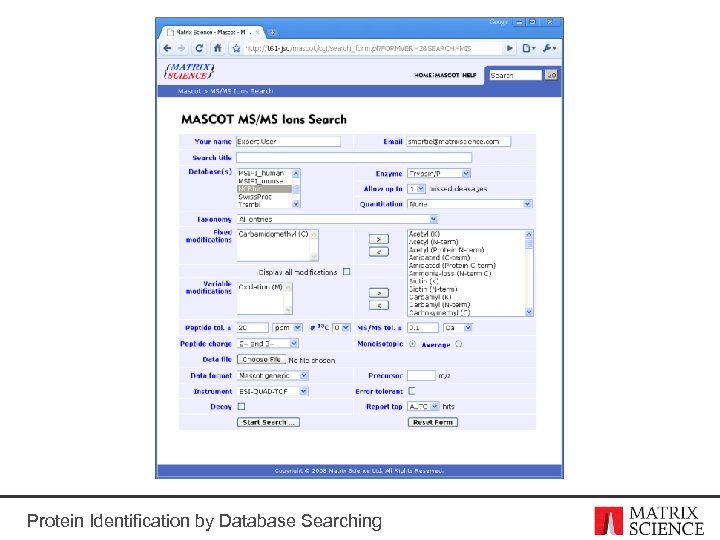Add modification to fixed list with > button
720x540 pixels.
click(x=379, y=239)
